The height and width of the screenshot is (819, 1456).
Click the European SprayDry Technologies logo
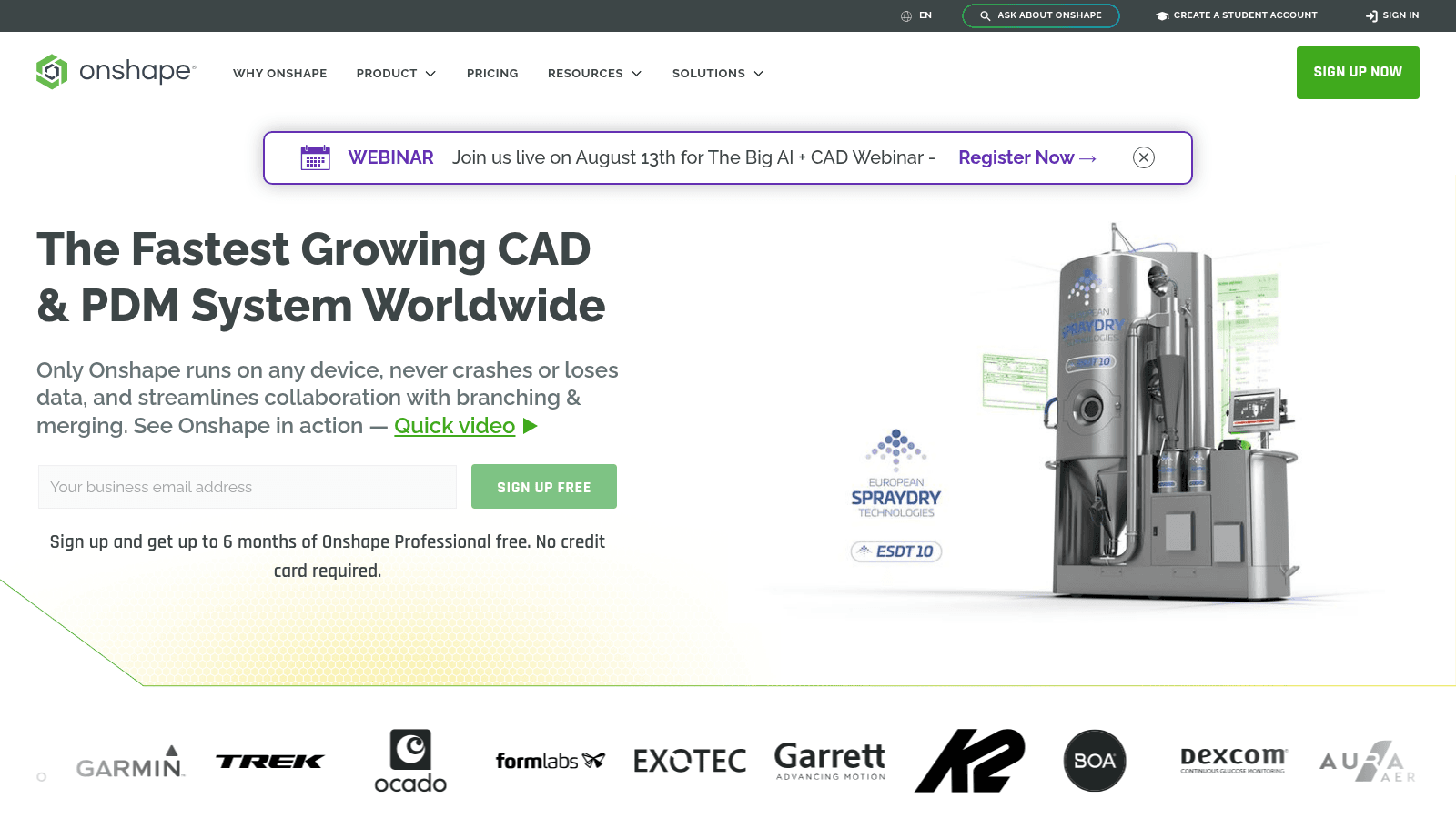(896, 473)
